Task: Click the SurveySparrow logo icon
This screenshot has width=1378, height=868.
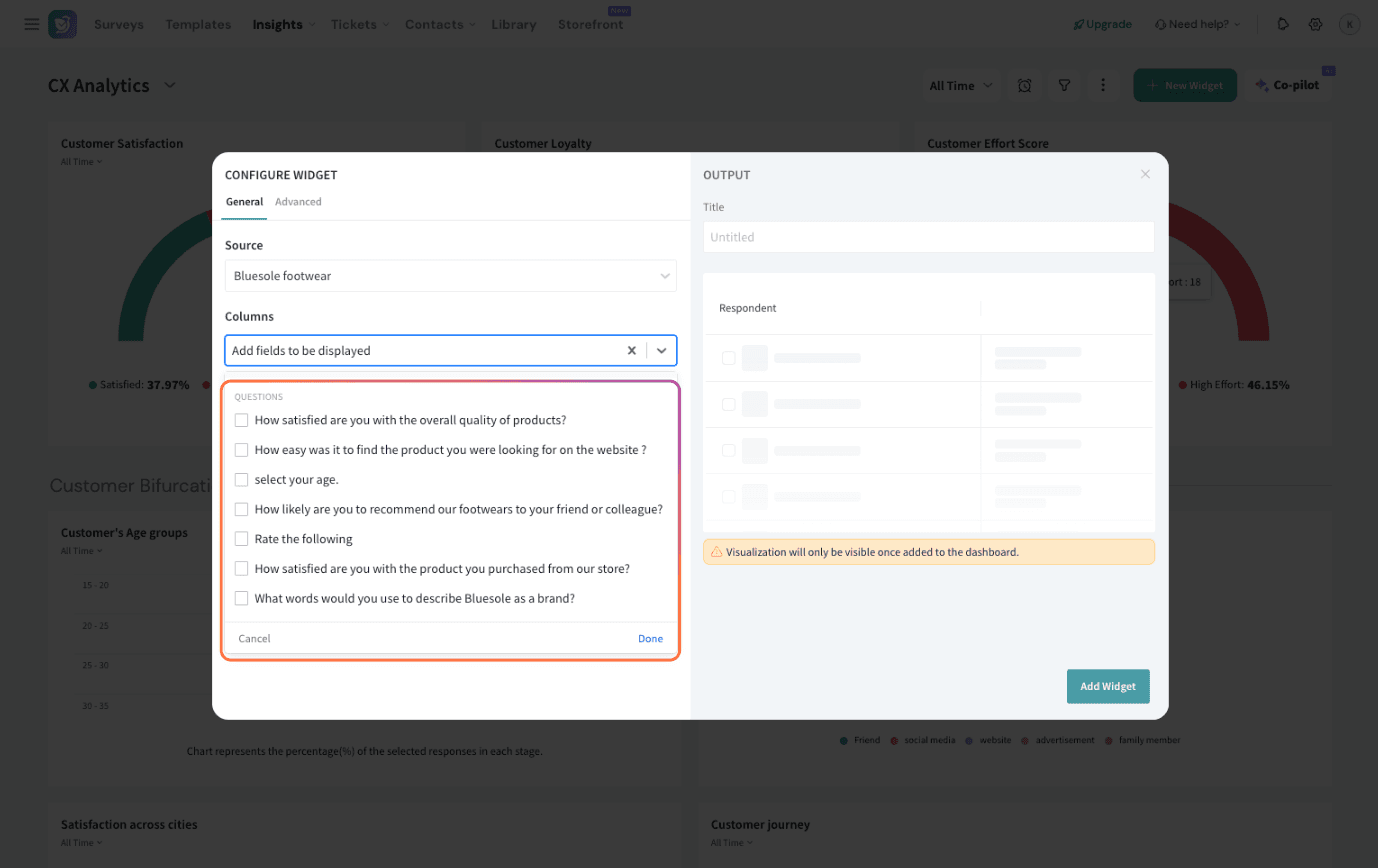Action: [x=62, y=24]
